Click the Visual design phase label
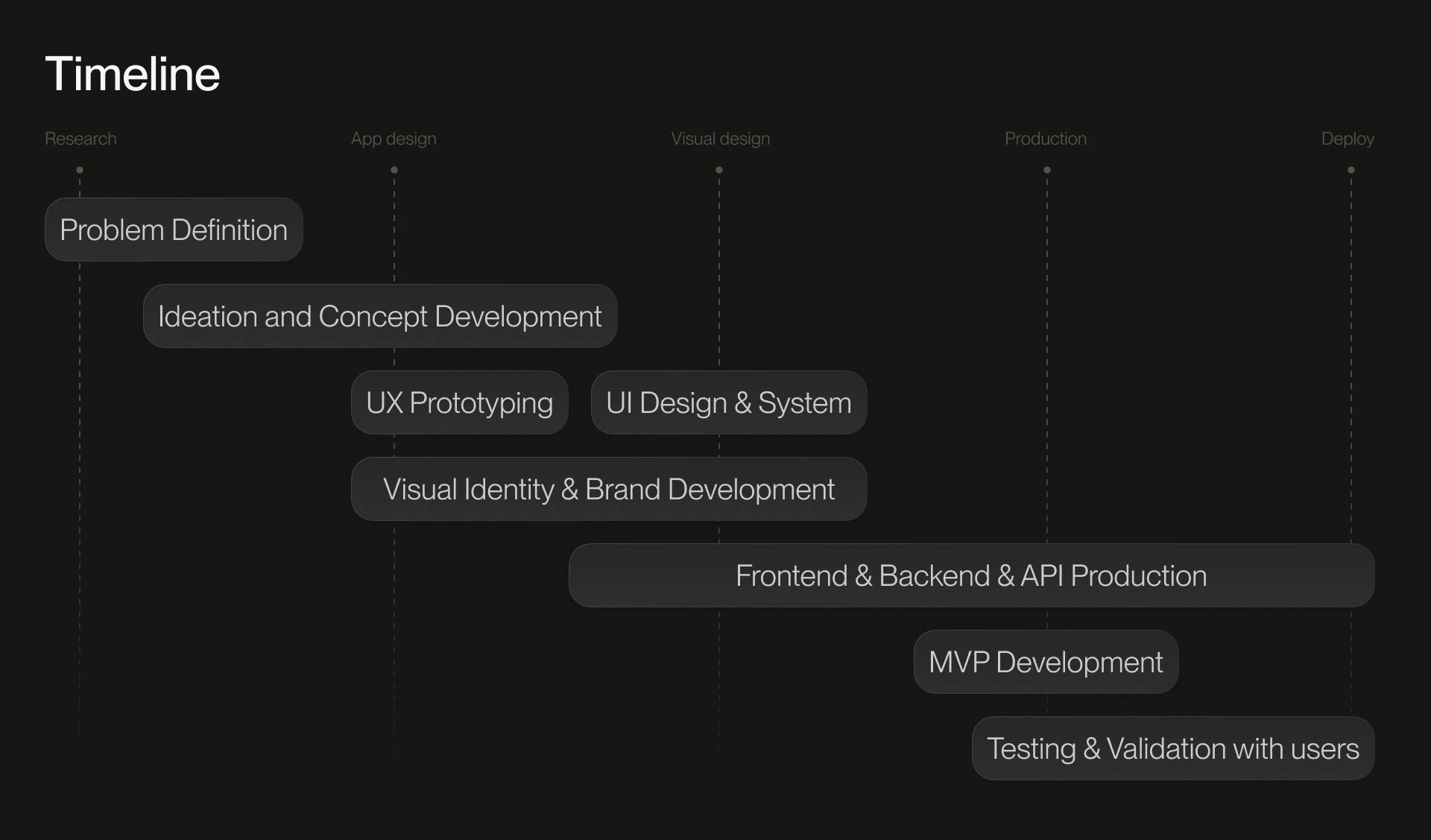 pyautogui.click(x=720, y=139)
